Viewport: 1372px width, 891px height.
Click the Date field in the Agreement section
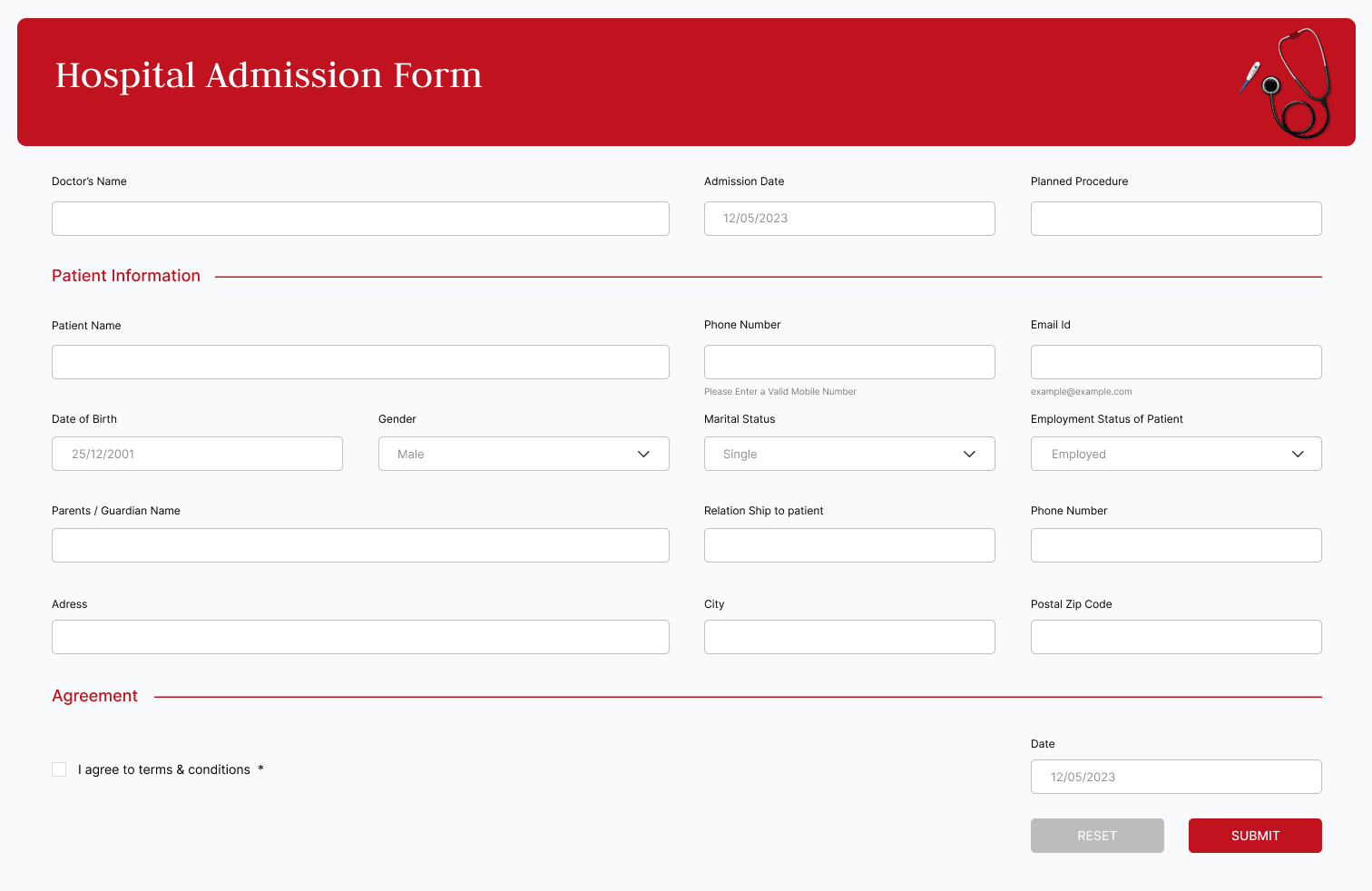pos(1175,777)
